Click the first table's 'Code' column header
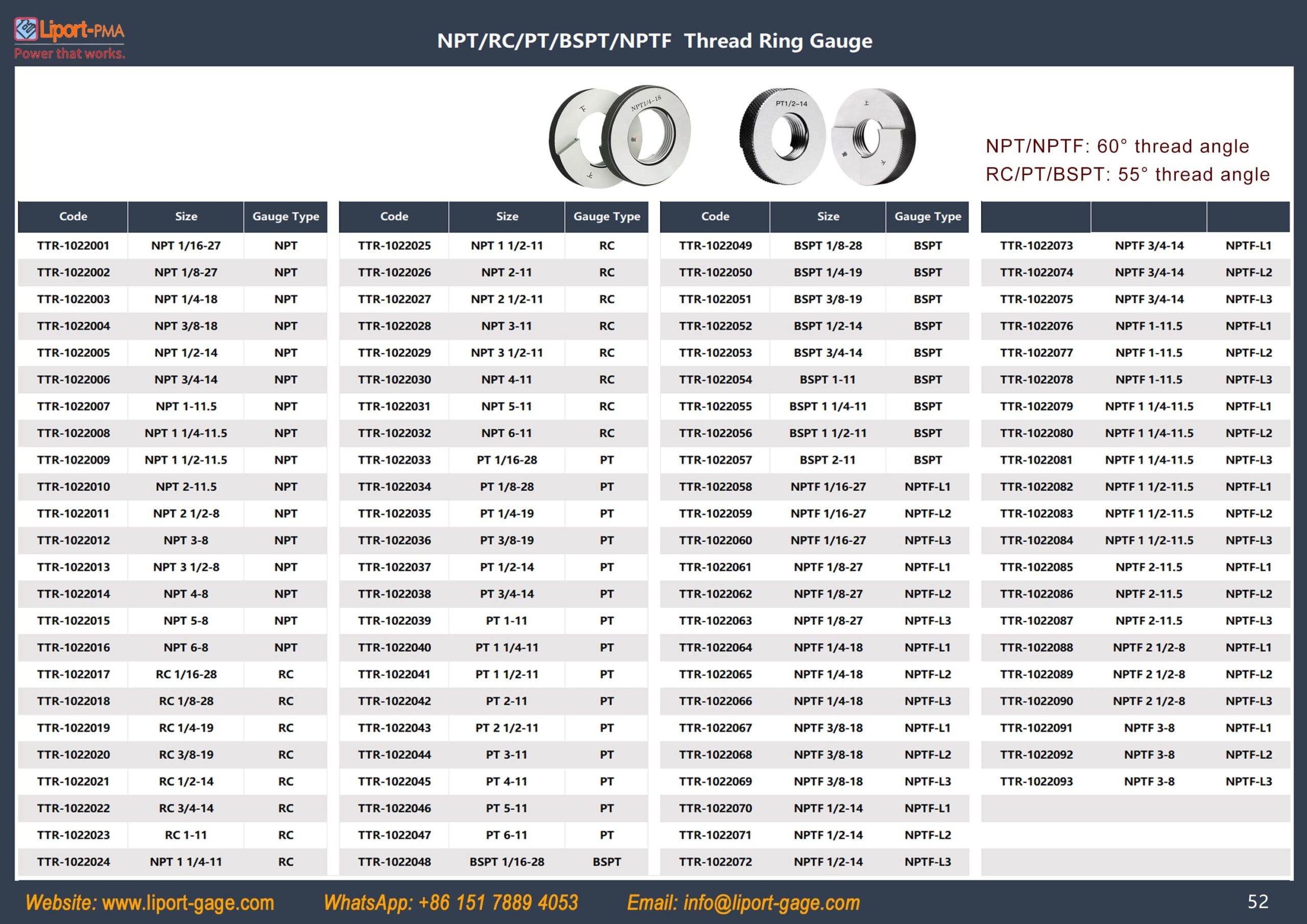The image size is (1307, 924). pyautogui.click(x=74, y=216)
